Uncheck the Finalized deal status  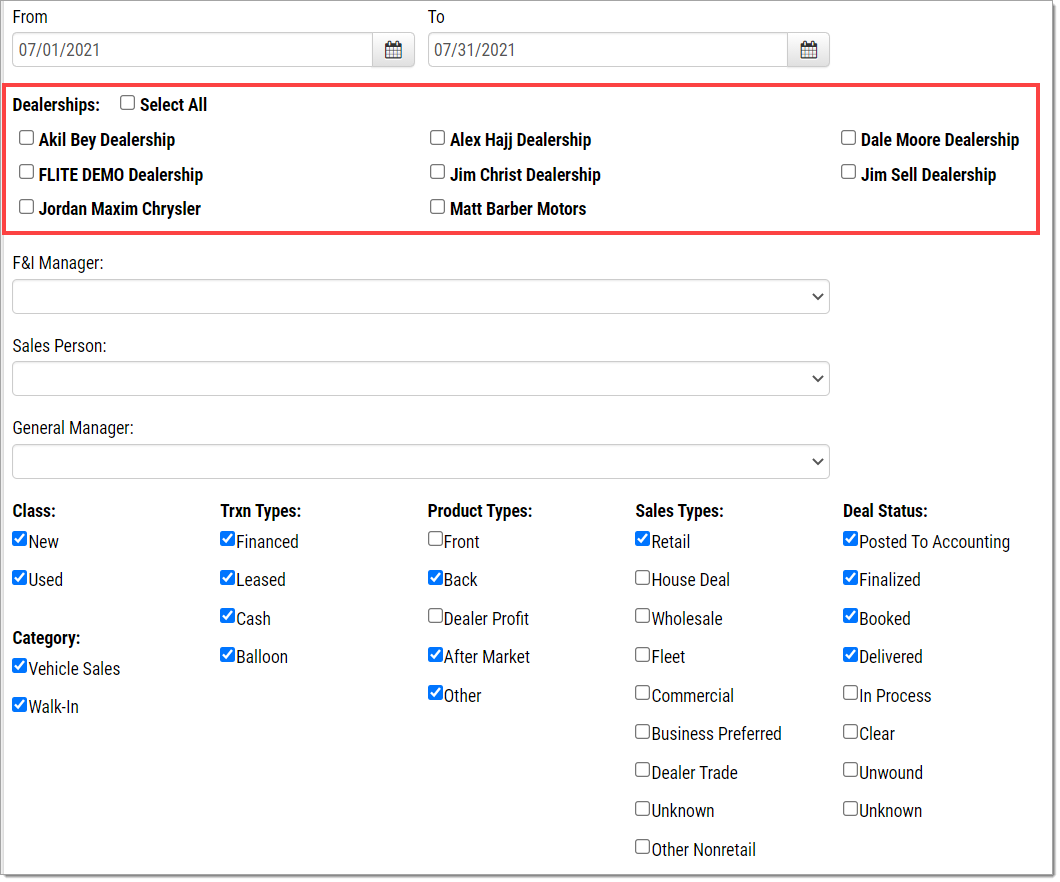(x=850, y=578)
